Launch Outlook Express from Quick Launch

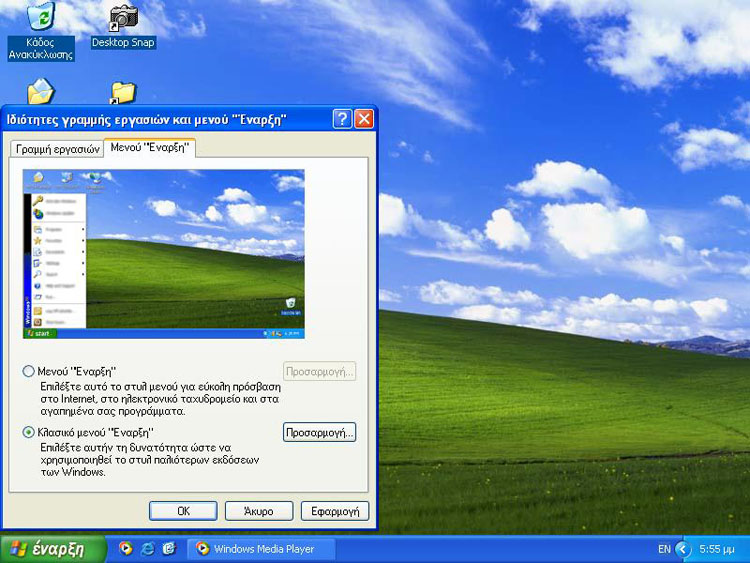(x=169, y=548)
